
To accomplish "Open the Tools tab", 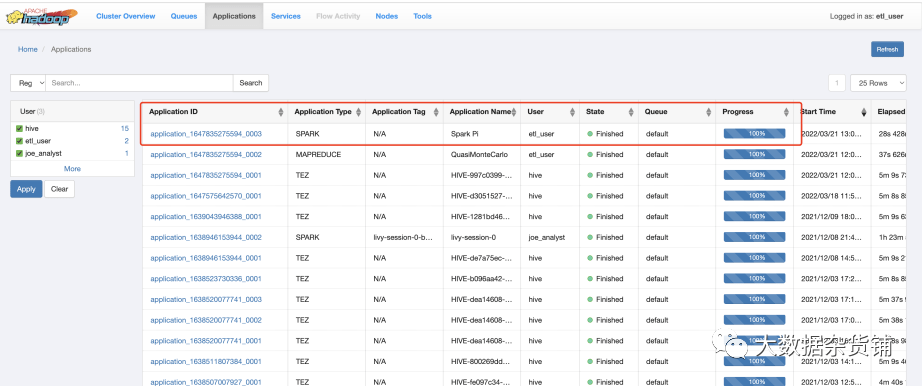I will [x=422, y=16].
